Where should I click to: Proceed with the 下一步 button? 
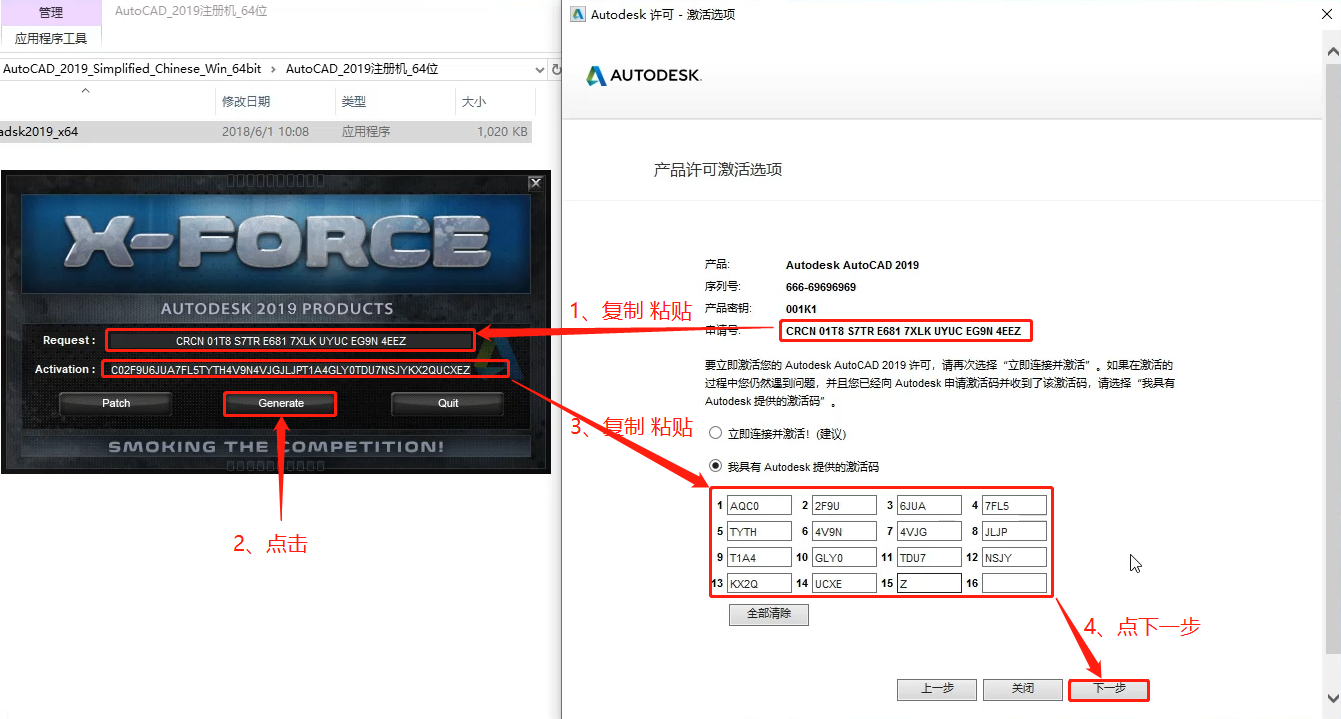1109,689
